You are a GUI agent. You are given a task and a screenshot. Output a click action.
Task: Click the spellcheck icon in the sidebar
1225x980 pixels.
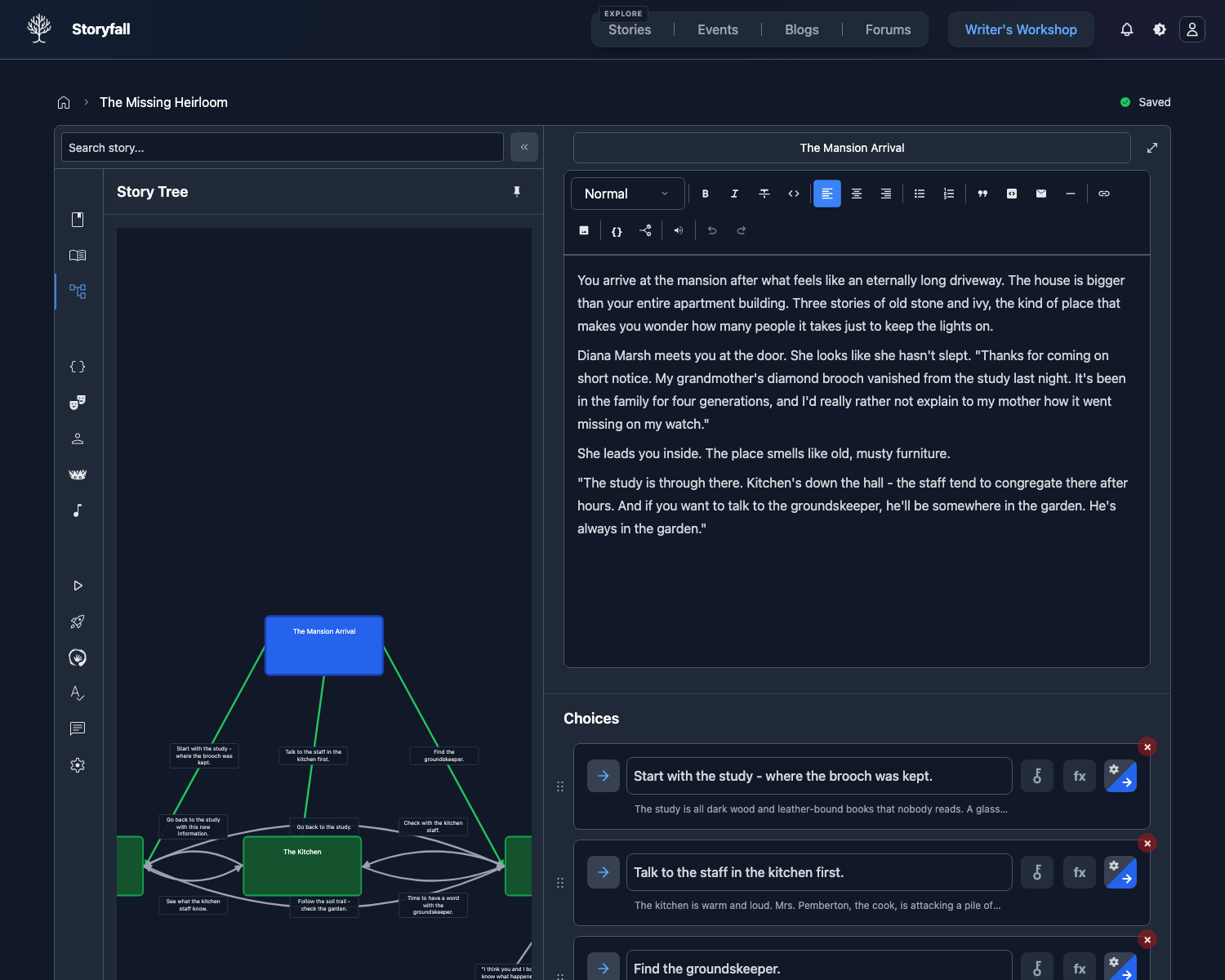point(78,693)
